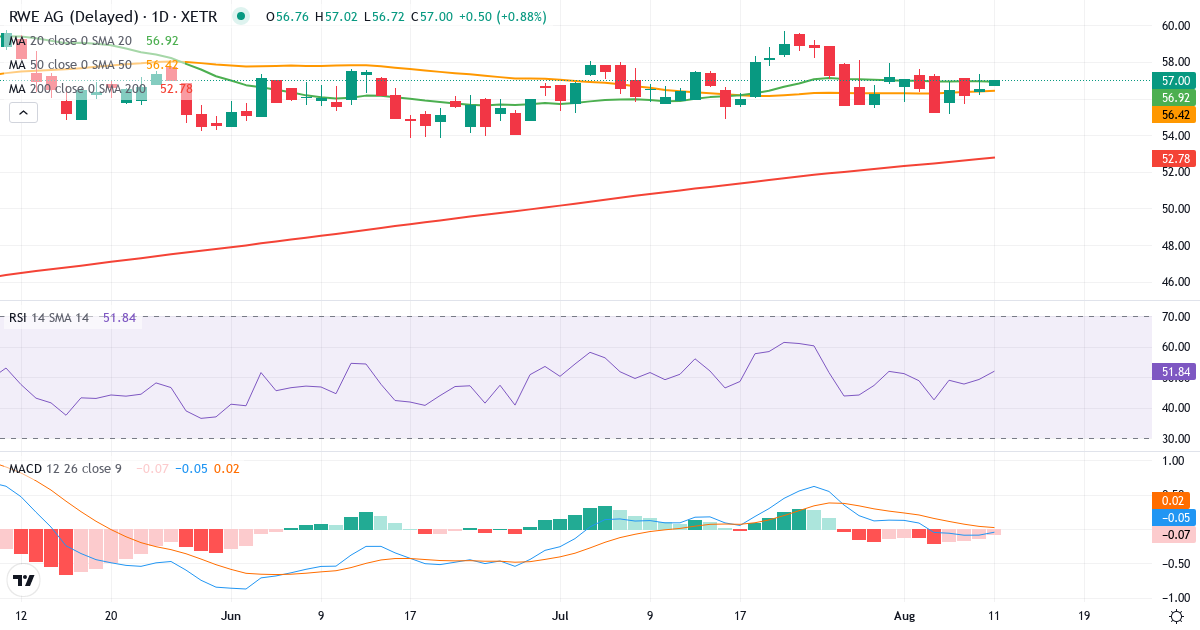Select the MA 200 indicator legend
This screenshot has width=1200, height=630.
pyautogui.click(x=101, y=88)
